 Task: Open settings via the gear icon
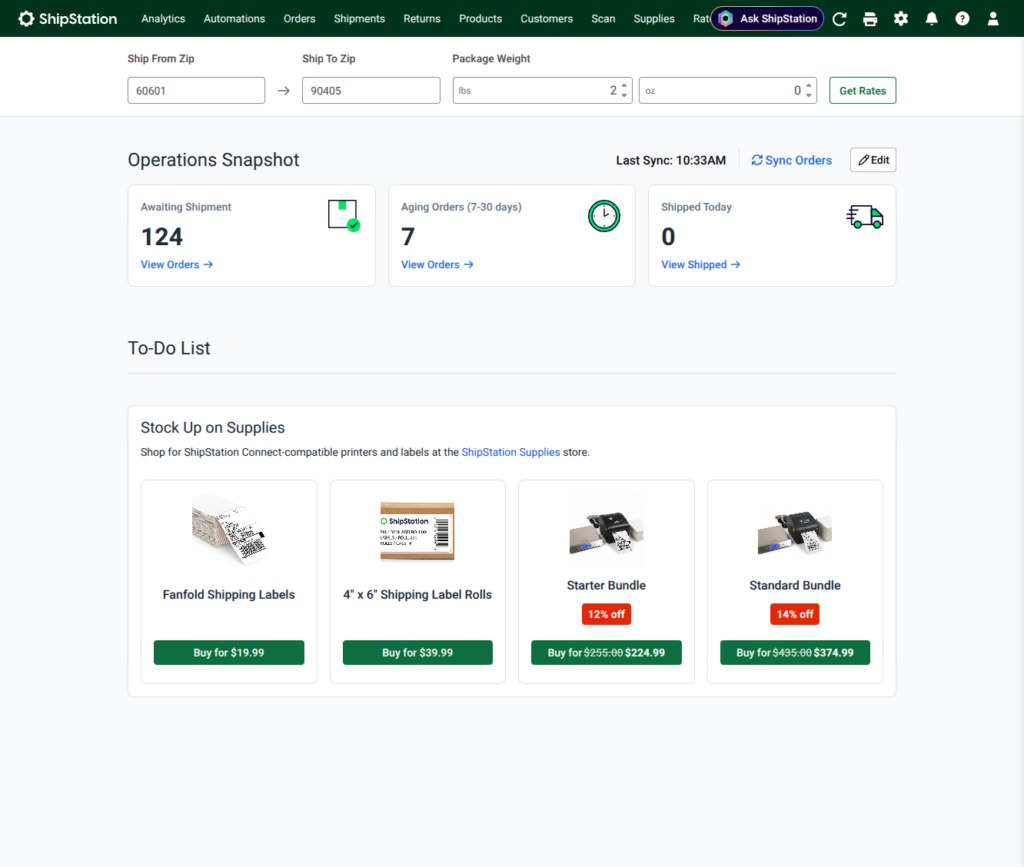pos(901,19)
